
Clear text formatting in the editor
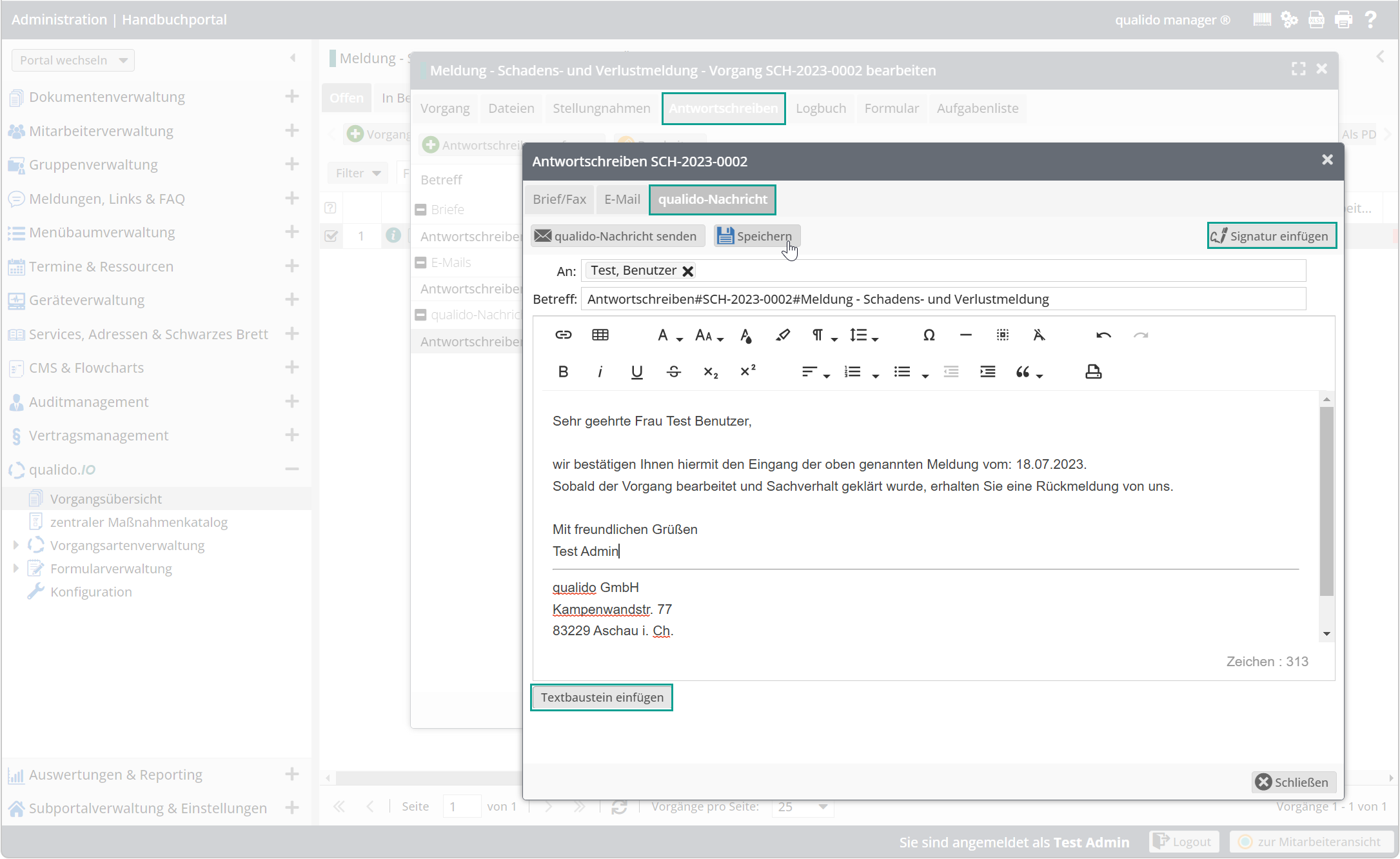point(1039,335)
